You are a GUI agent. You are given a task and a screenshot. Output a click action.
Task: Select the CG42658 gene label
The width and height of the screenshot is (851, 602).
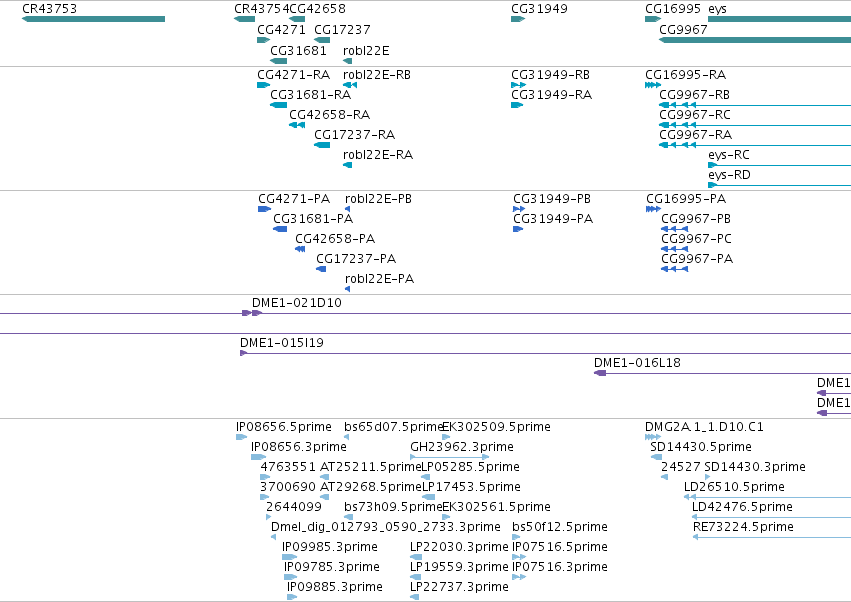[x=317, y=9]
